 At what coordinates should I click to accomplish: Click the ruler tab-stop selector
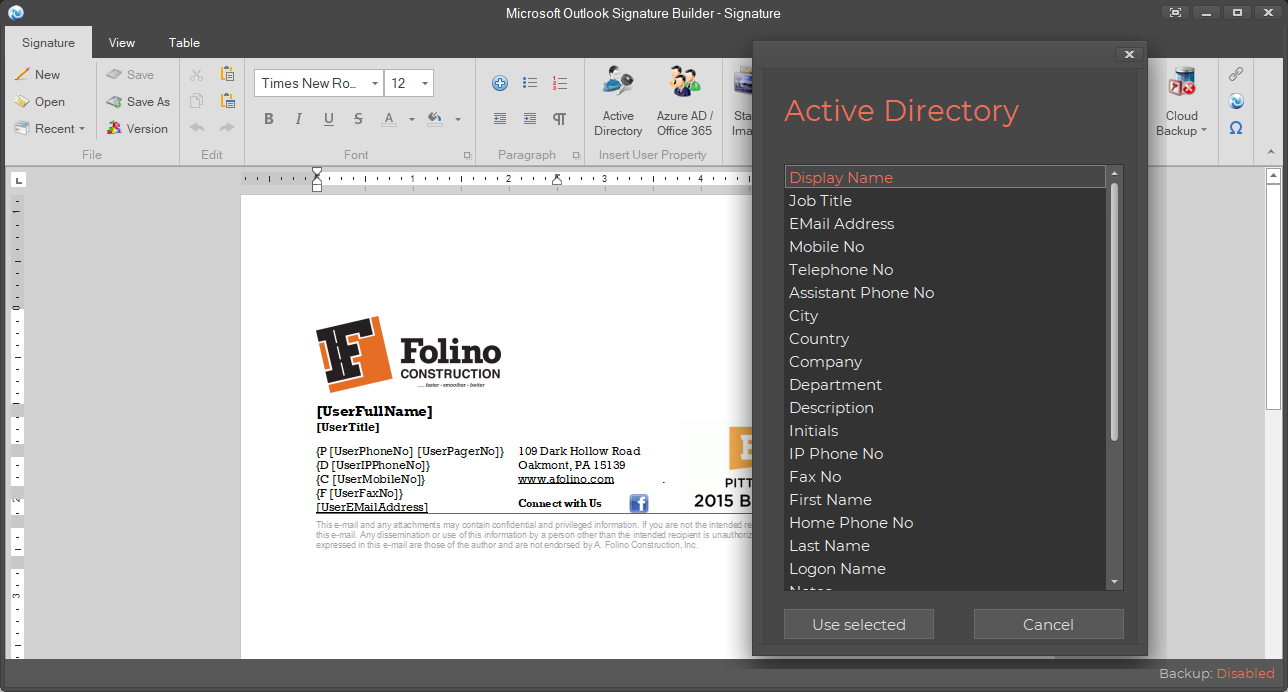pyautogui.click(x=19, y=180)
